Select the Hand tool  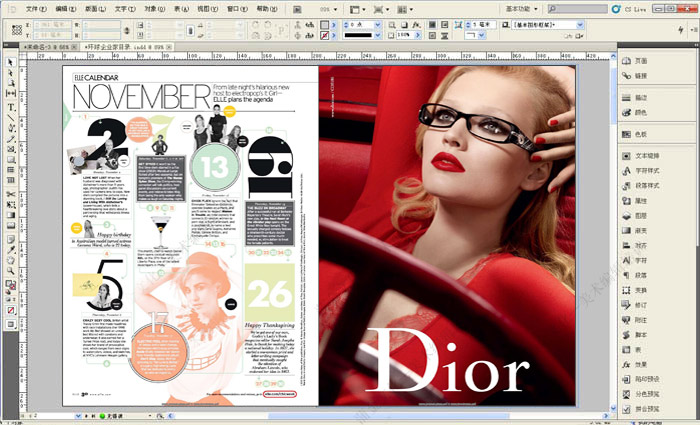11,261
